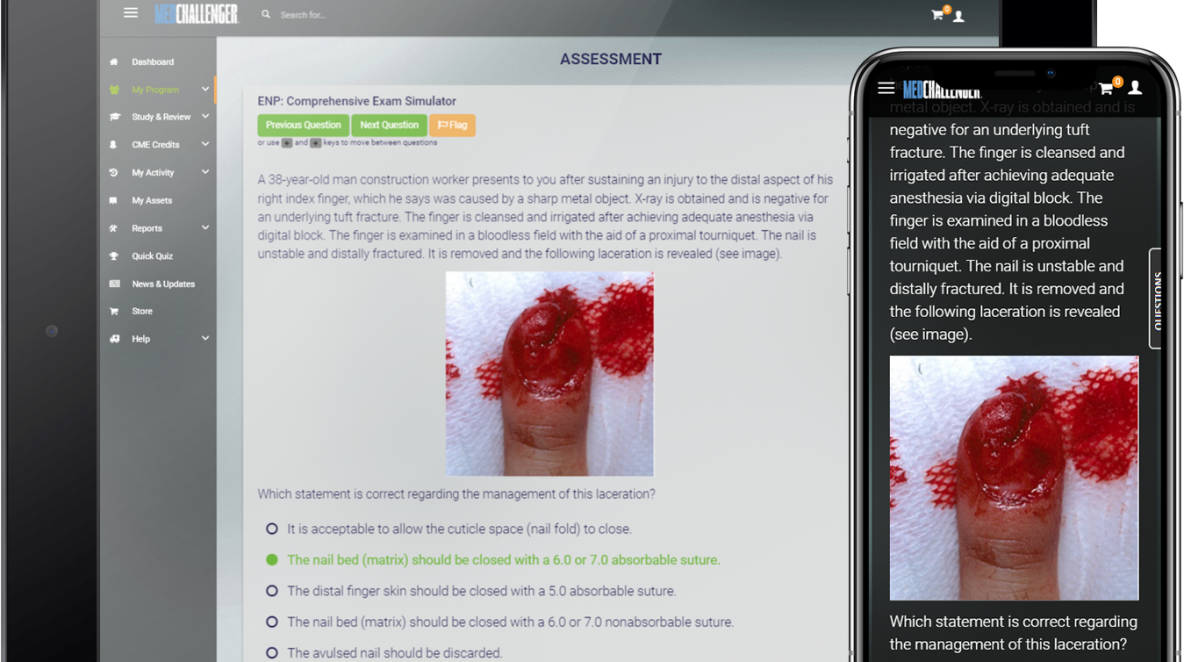The height and width of the screenshot is (662, 1184).
Task: Open the hamburger menu on the phone
Action: [x=886, y=88]
